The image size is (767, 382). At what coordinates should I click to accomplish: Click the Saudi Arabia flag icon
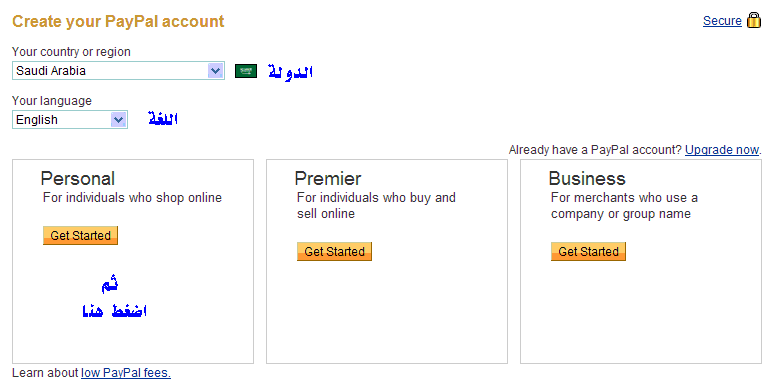tap(246, 71)
